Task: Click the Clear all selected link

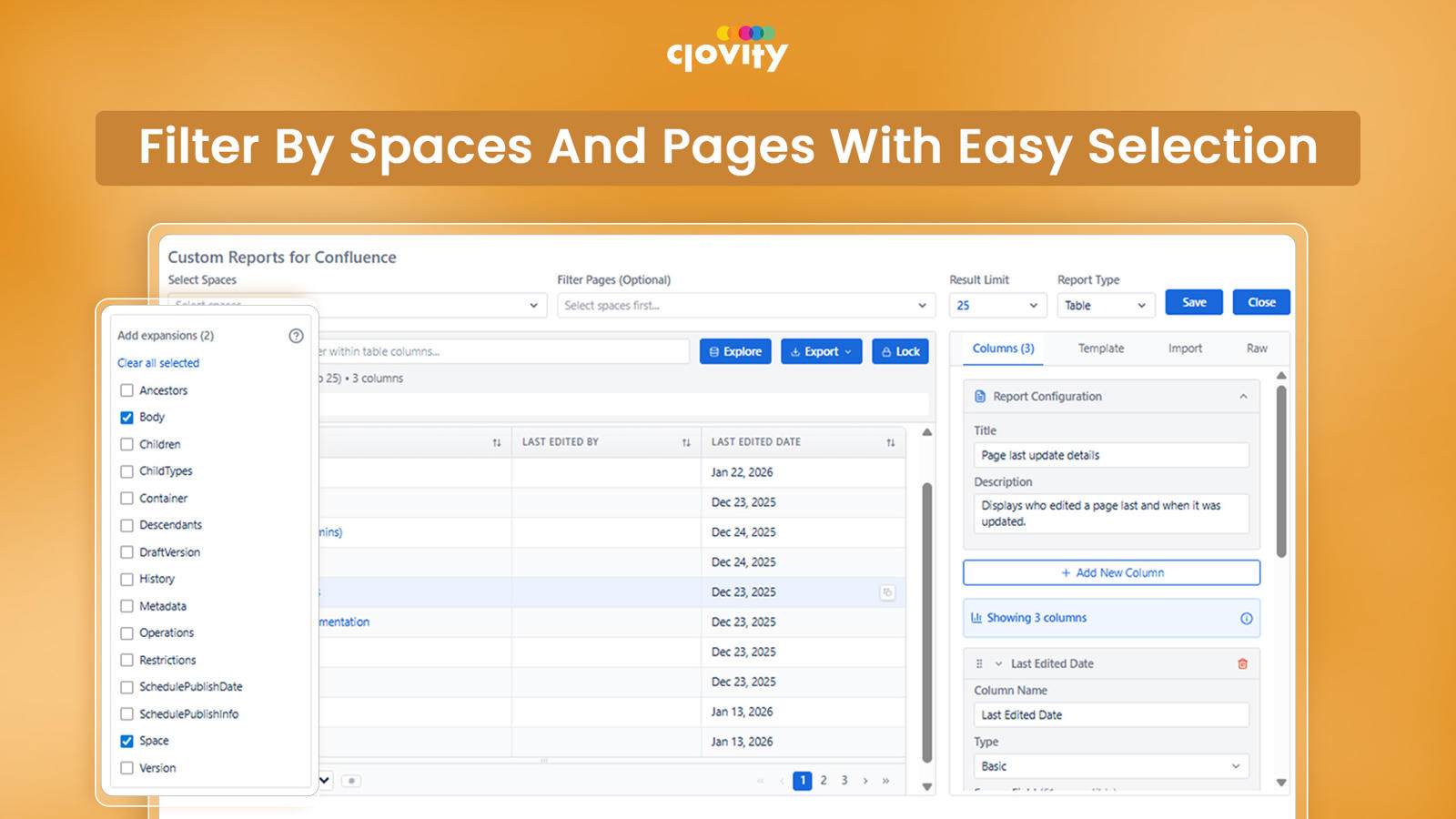Action: 158,363
